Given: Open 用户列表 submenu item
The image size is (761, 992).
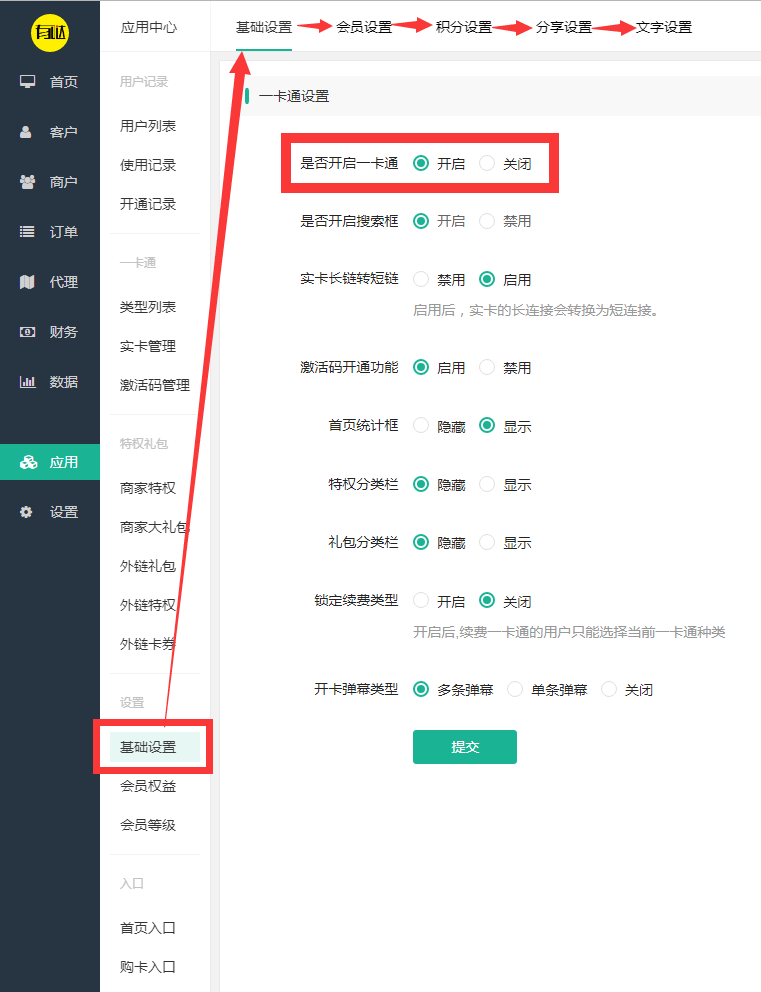Looking at the screenshot, I should pos(148,126).
